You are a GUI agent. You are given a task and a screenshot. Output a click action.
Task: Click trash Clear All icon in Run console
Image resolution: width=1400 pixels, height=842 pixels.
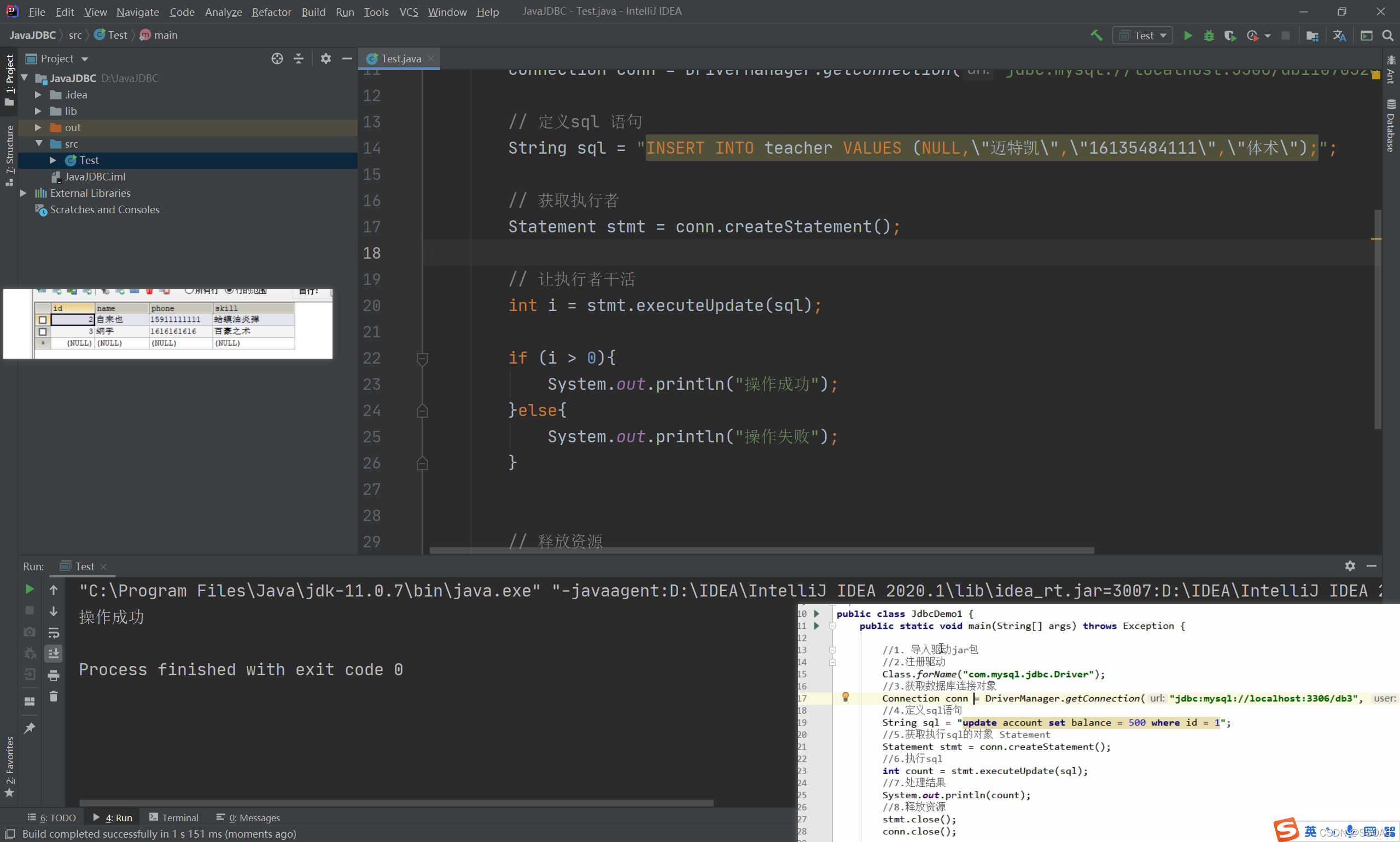point(54,696)
